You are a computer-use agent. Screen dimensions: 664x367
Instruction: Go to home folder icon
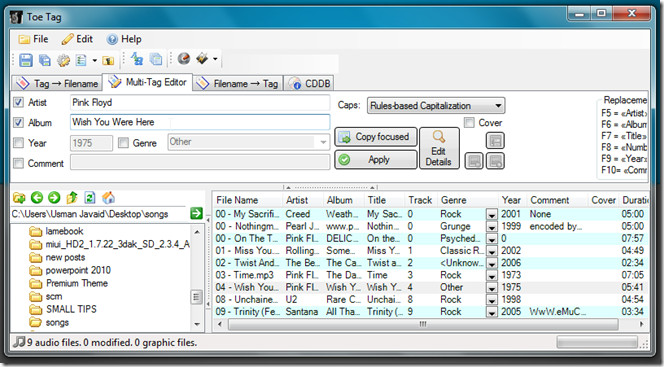[108, 197]
